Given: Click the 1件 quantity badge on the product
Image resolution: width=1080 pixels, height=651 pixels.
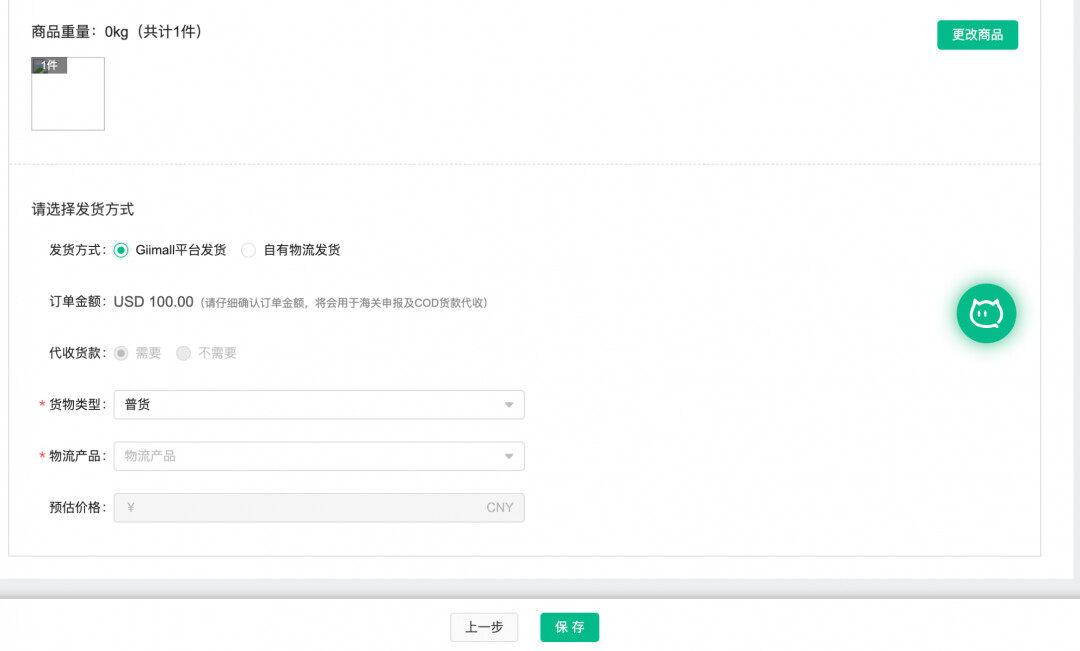Looking at the screenshot, I should [x=49, y=66].
